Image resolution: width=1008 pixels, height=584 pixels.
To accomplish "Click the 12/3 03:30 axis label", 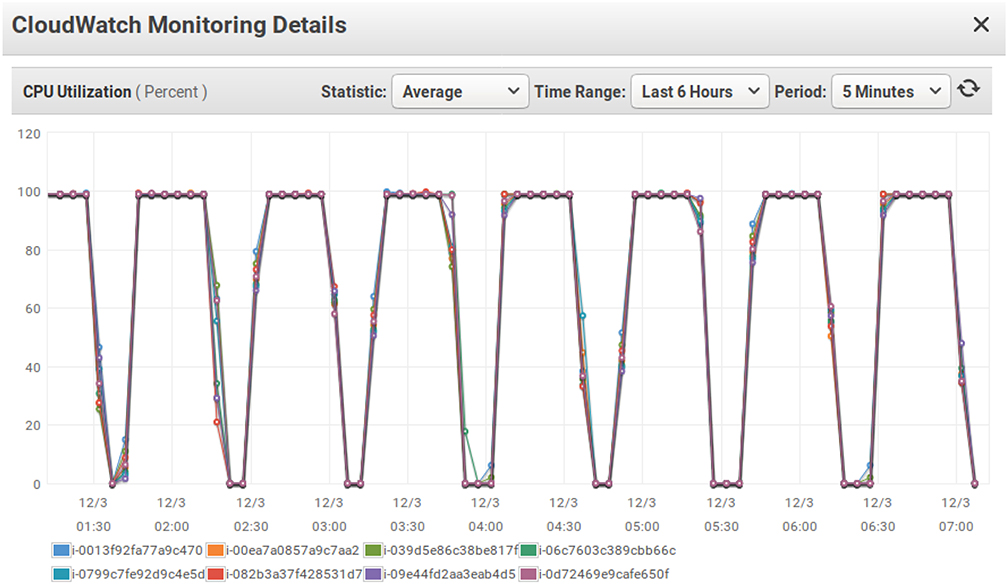I will click(x=407, y=515).
